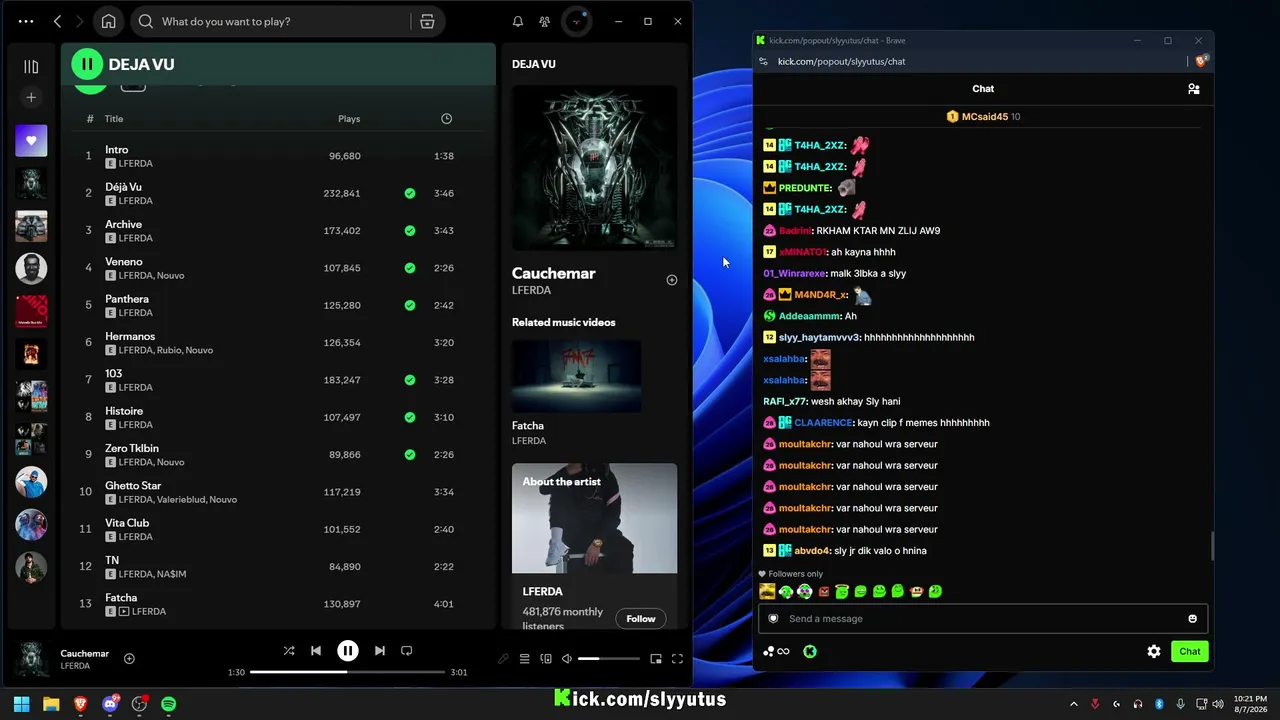
Task: Open Discord from taskbar
Action: point(111,704)
